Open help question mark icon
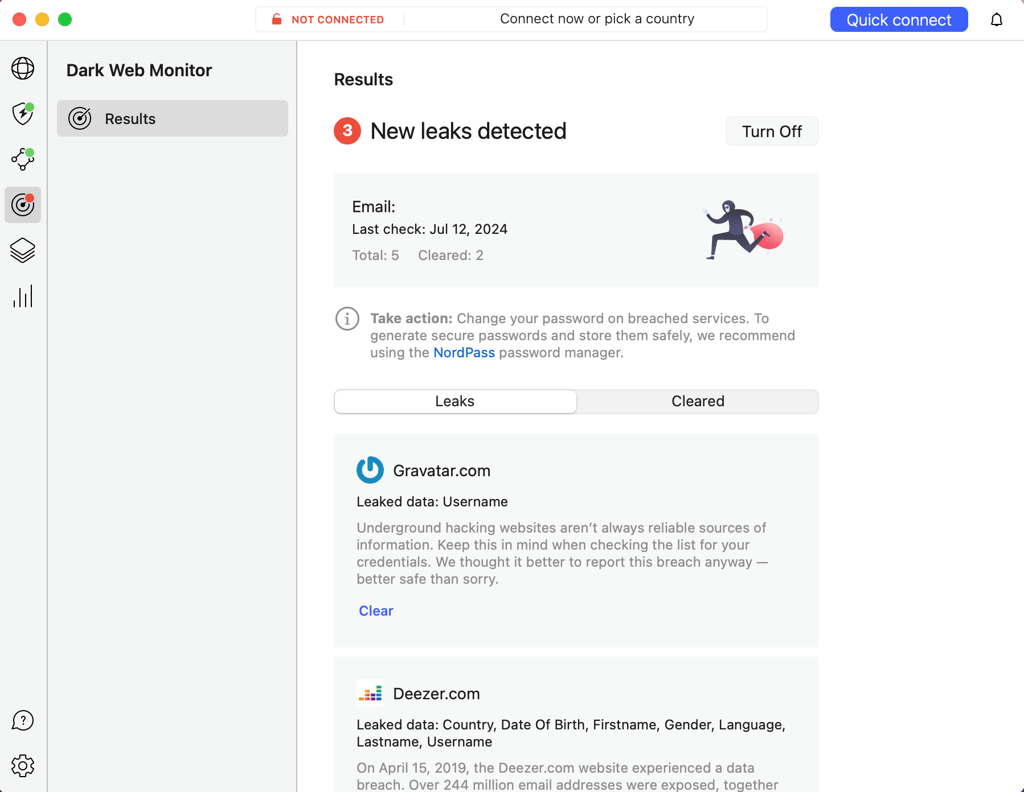 point(23,720)
